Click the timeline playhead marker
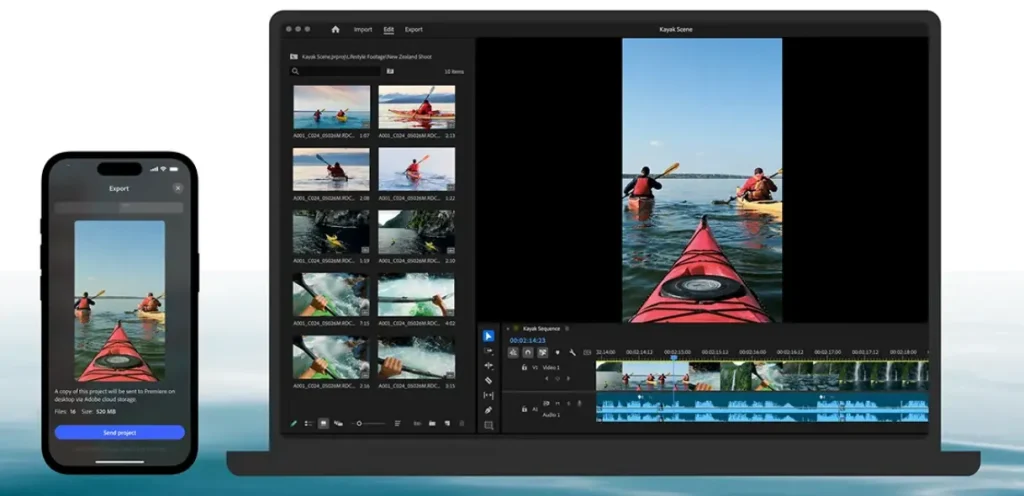This screenshot has height=496, width=1024. (674, 358)
